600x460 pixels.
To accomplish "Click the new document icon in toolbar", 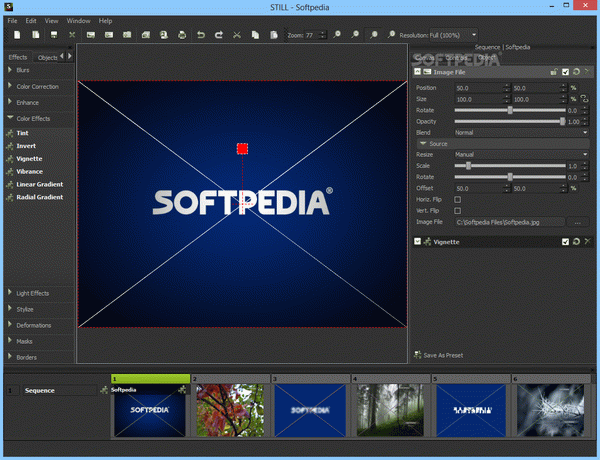I will (x=17, y=35).
